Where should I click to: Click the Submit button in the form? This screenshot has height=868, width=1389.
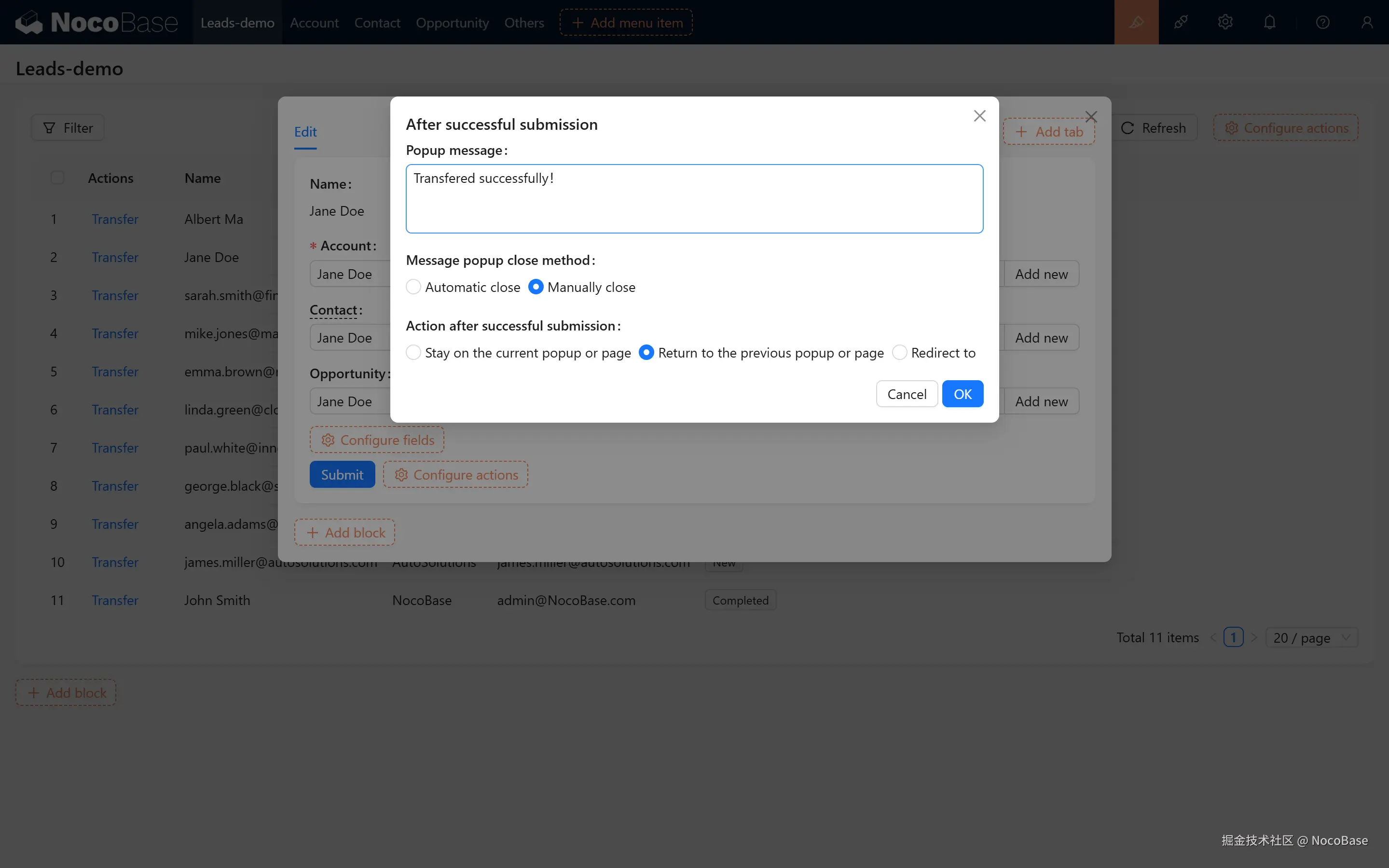coord(342,474)
